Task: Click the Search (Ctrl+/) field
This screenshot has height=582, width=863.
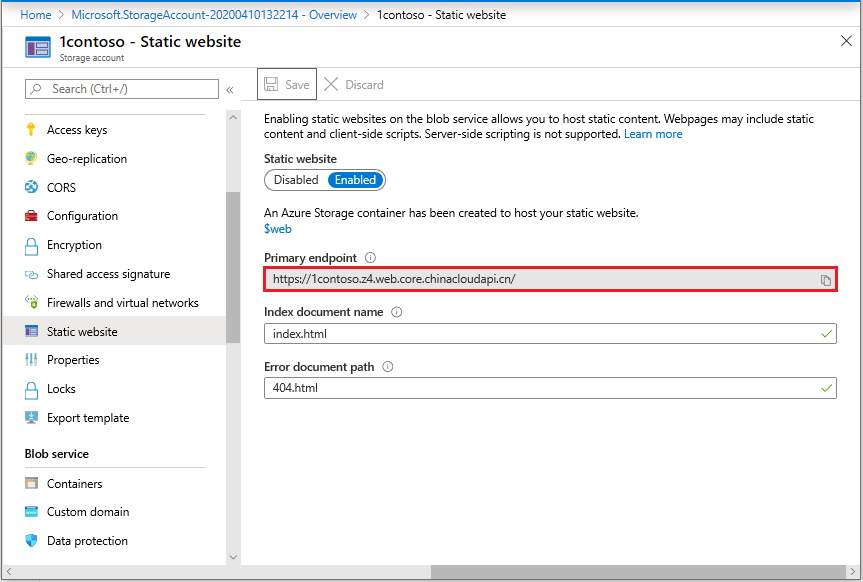Action: [121, 89]
